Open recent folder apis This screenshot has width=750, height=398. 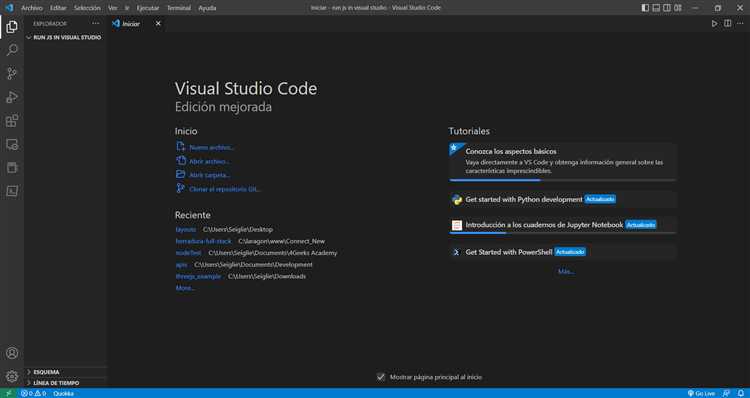[181, 265]
